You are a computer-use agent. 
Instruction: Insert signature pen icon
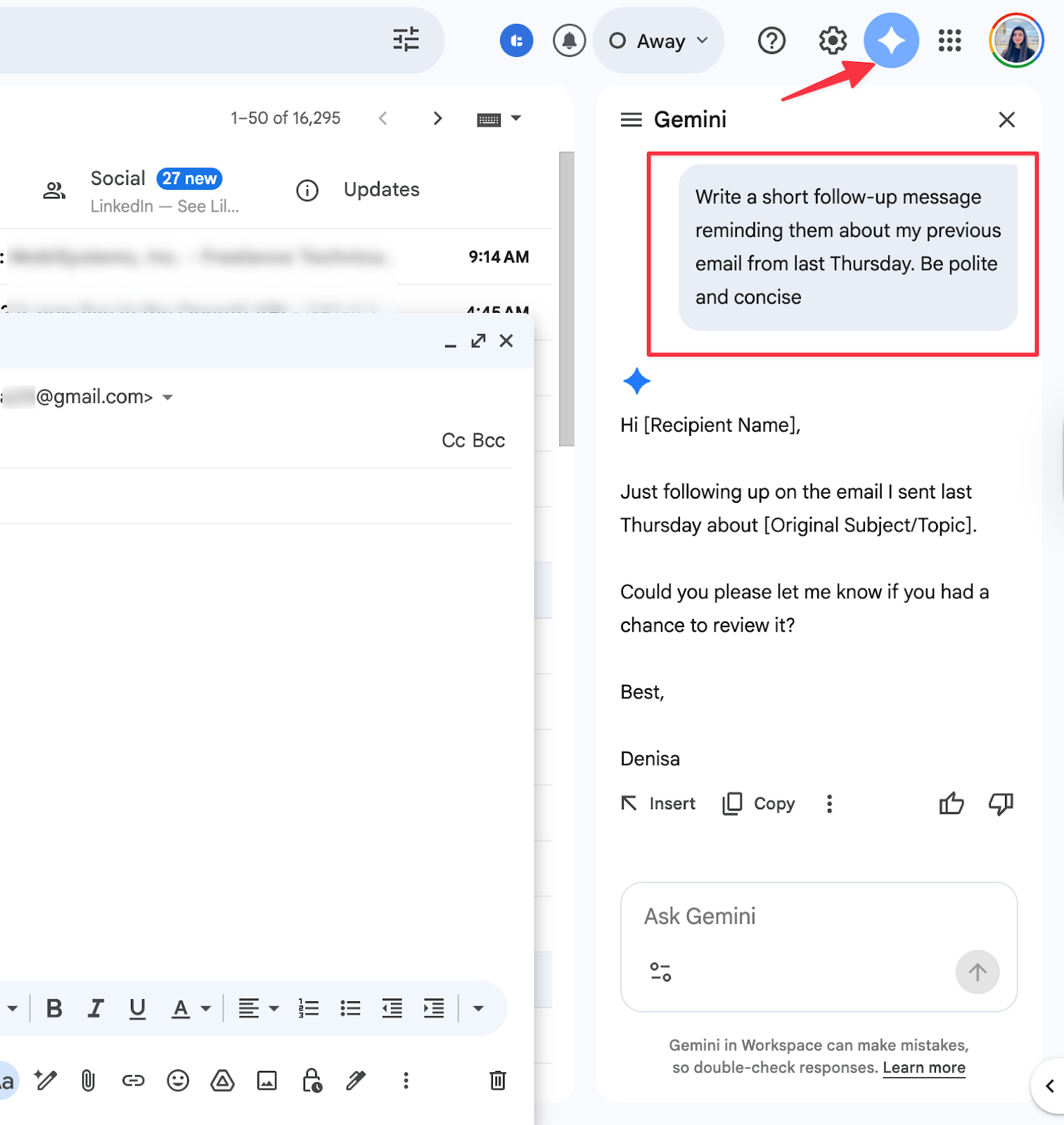pyautogui.click(x=357, y=1080)
